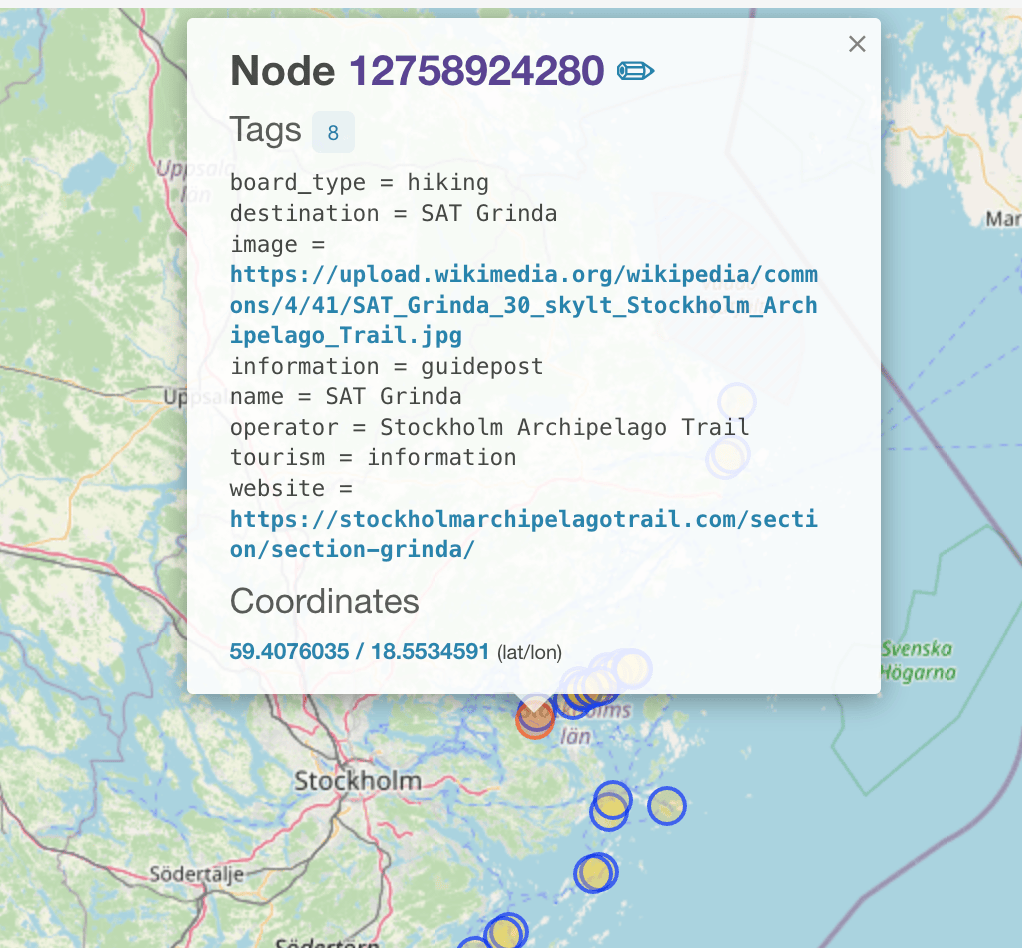Close the node info popup
This screenshot has width=1022, height=948.
click(x=856, y=44)
